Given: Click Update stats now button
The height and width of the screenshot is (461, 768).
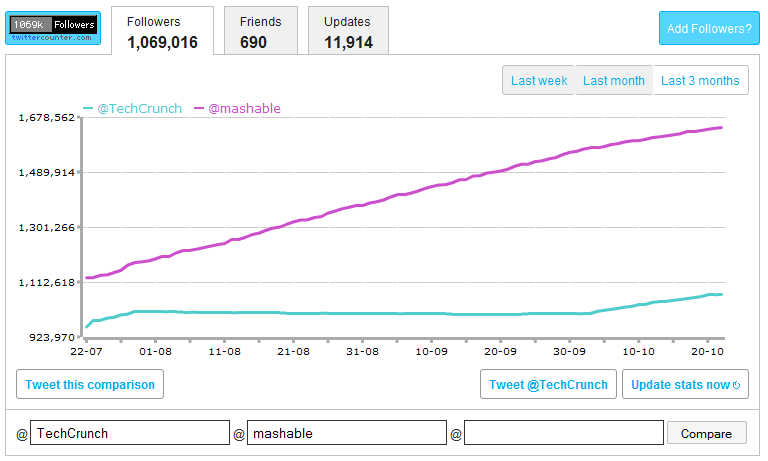Looking at the screenshot, I should 685,385.
